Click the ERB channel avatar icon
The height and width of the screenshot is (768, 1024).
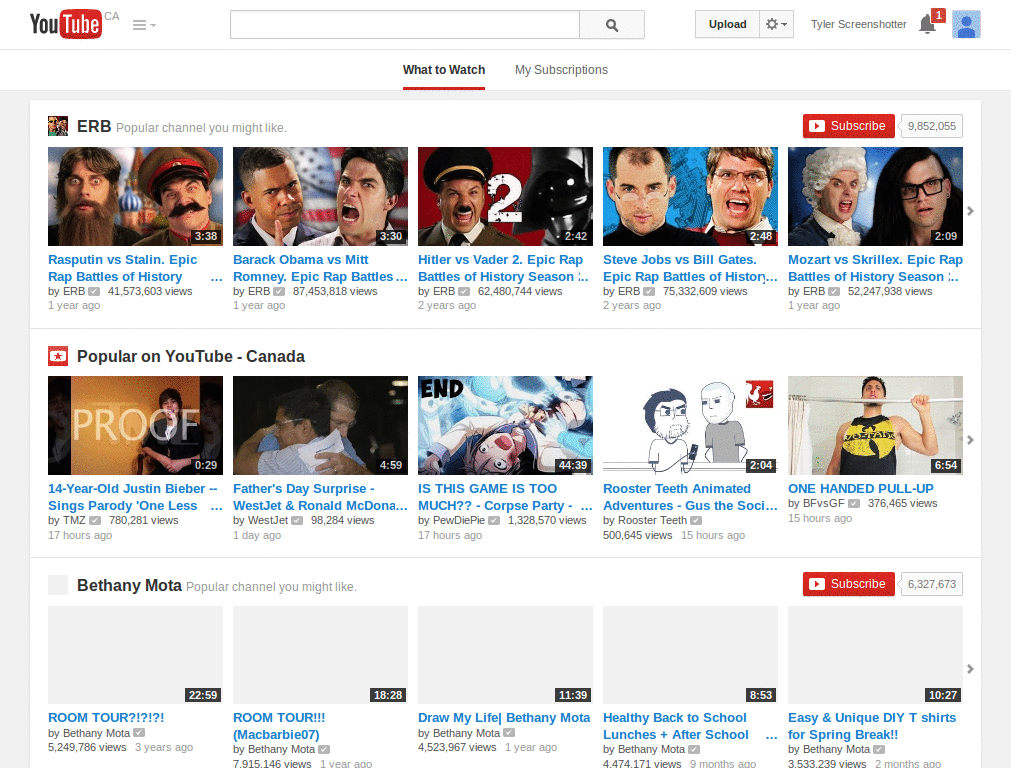[x=57, y=126]
